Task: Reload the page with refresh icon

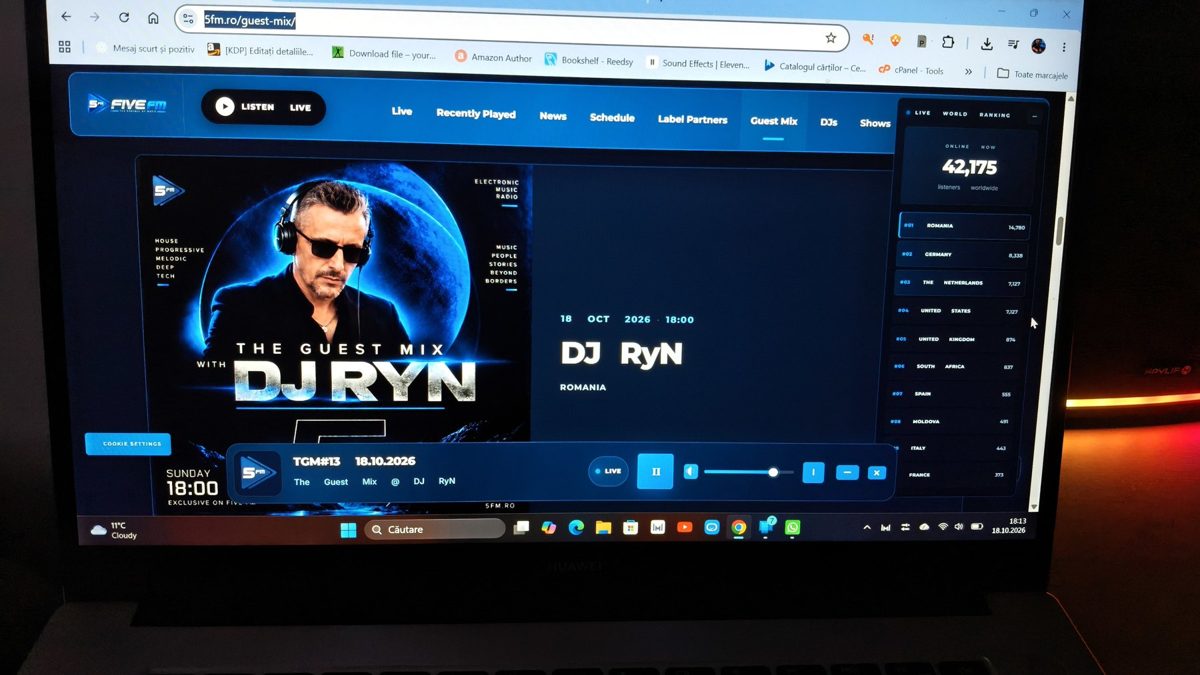Action: 124,17
